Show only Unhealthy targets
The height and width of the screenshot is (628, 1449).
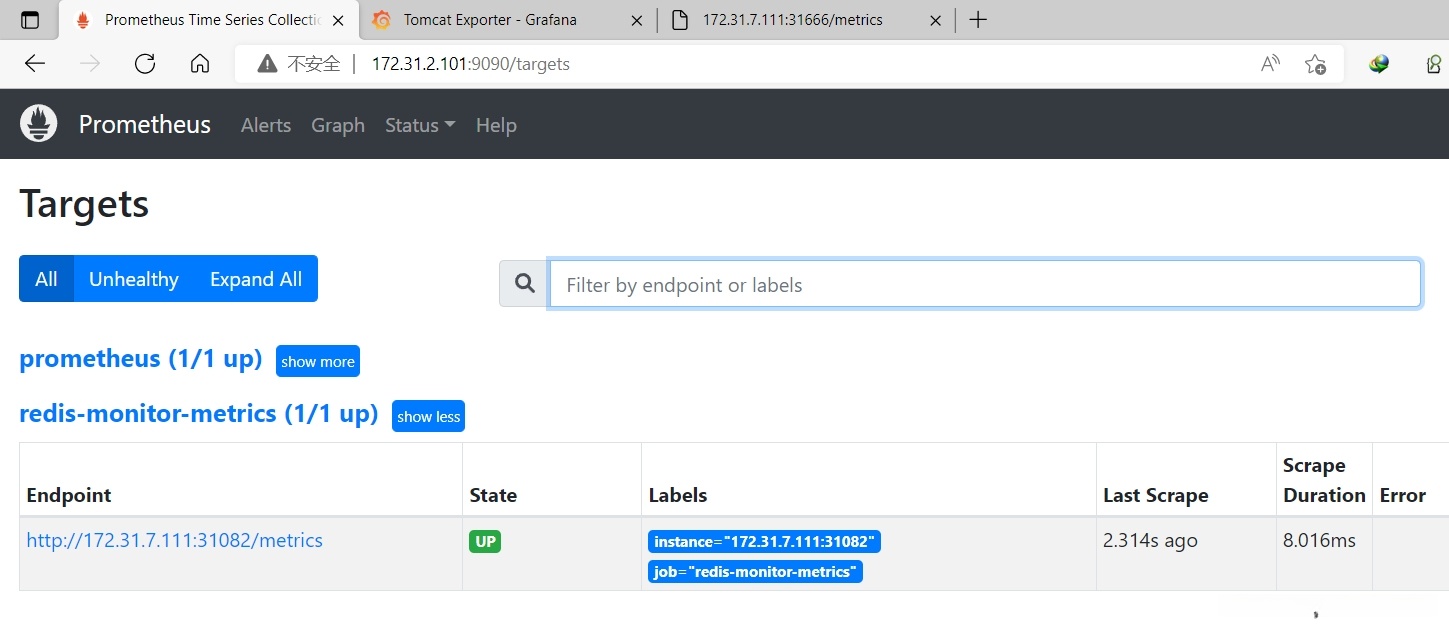[x=134, y=279]
